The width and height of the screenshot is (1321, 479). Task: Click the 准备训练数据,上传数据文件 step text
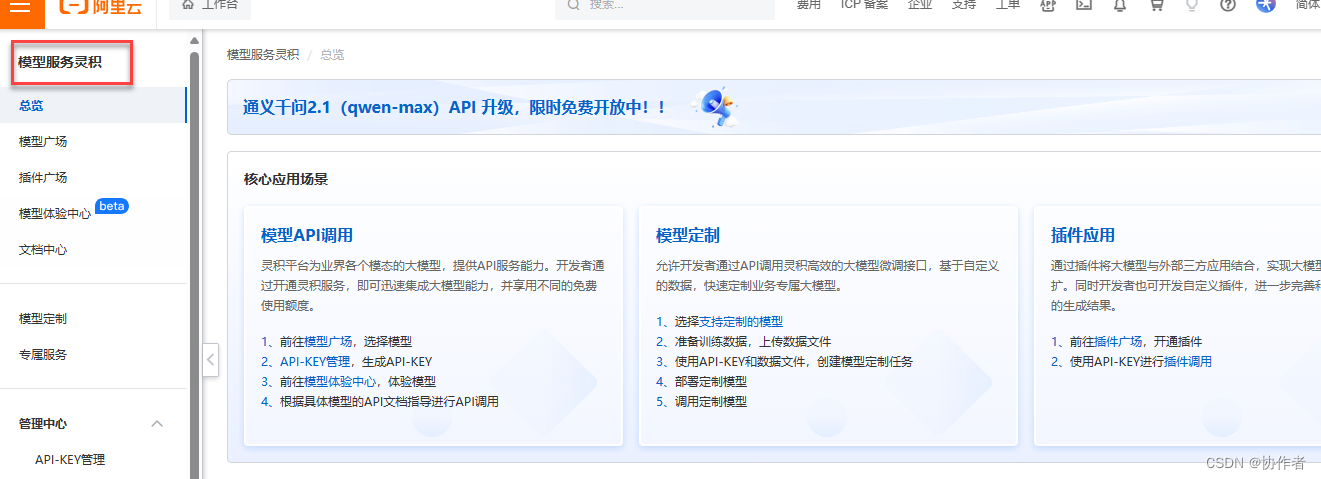point(753,342)
